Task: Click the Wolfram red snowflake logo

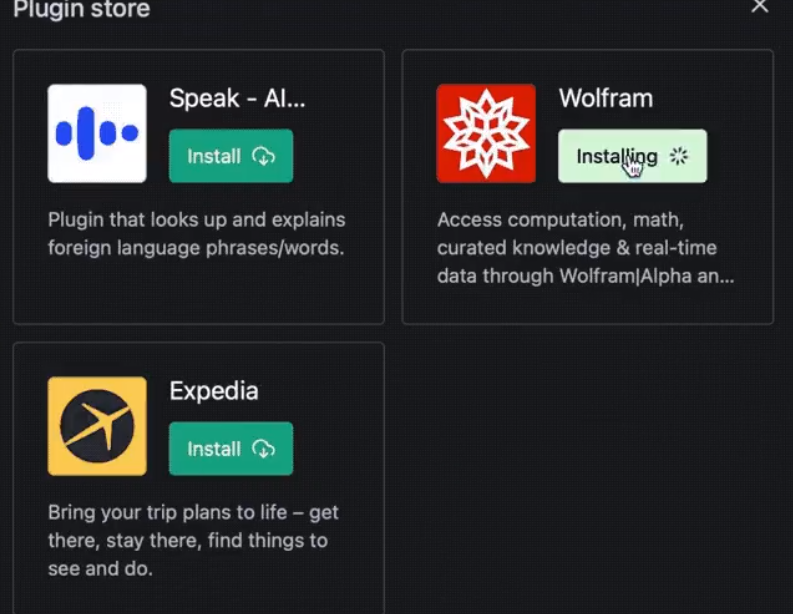Action: coord(486,134)
